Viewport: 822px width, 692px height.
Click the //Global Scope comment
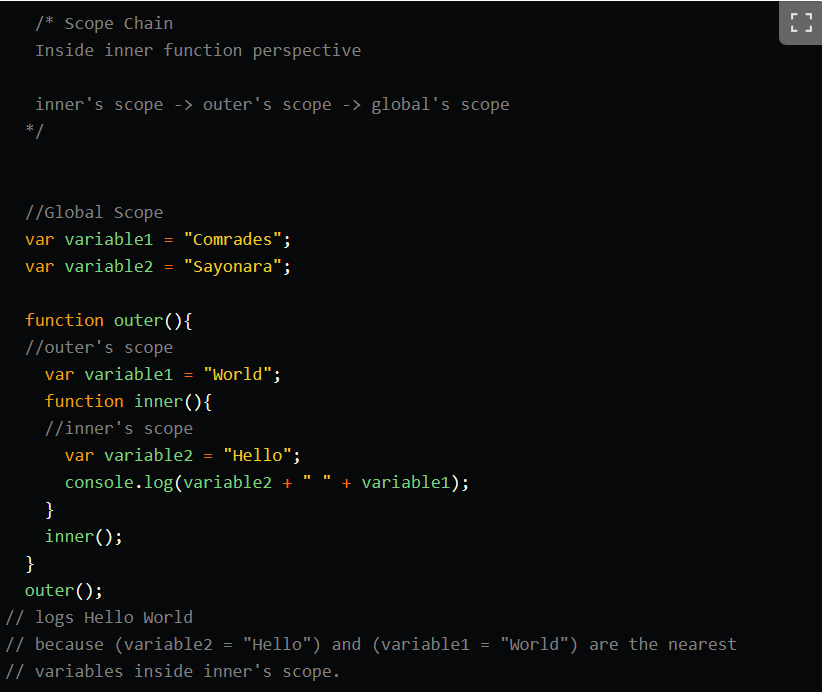(94, 213)
